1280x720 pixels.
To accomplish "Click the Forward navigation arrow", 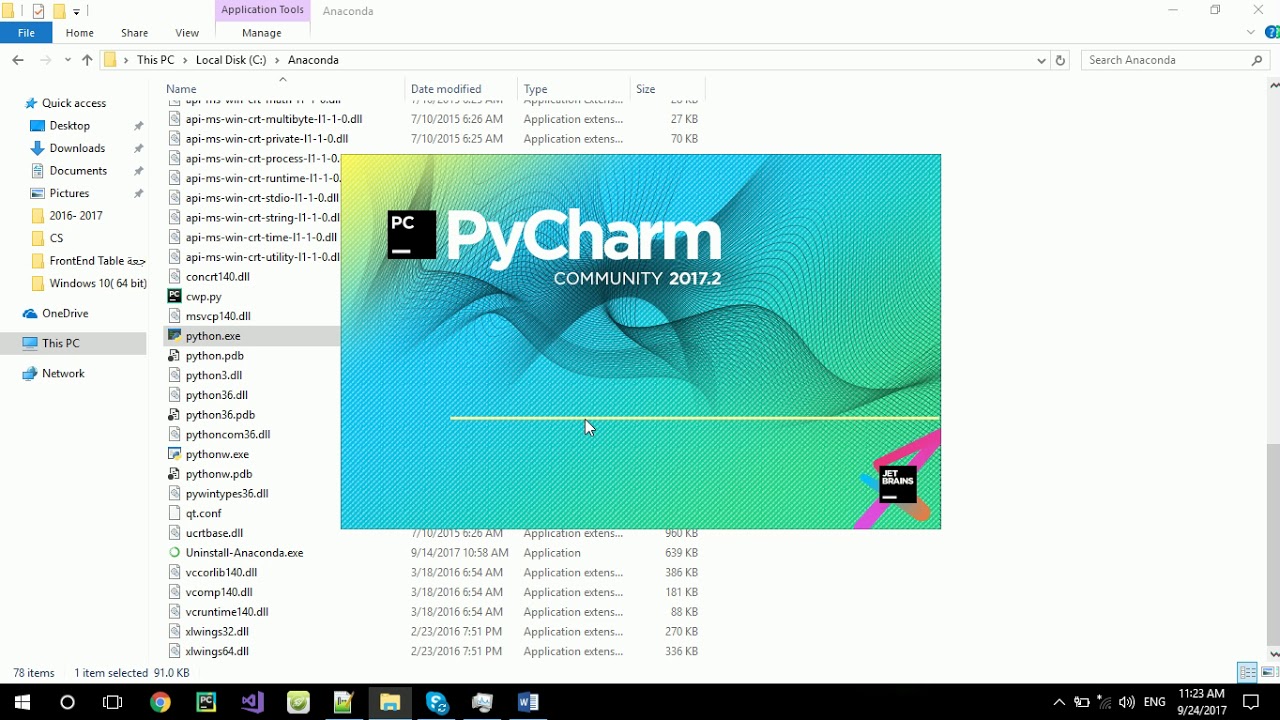I will click(x=45, y=60).
